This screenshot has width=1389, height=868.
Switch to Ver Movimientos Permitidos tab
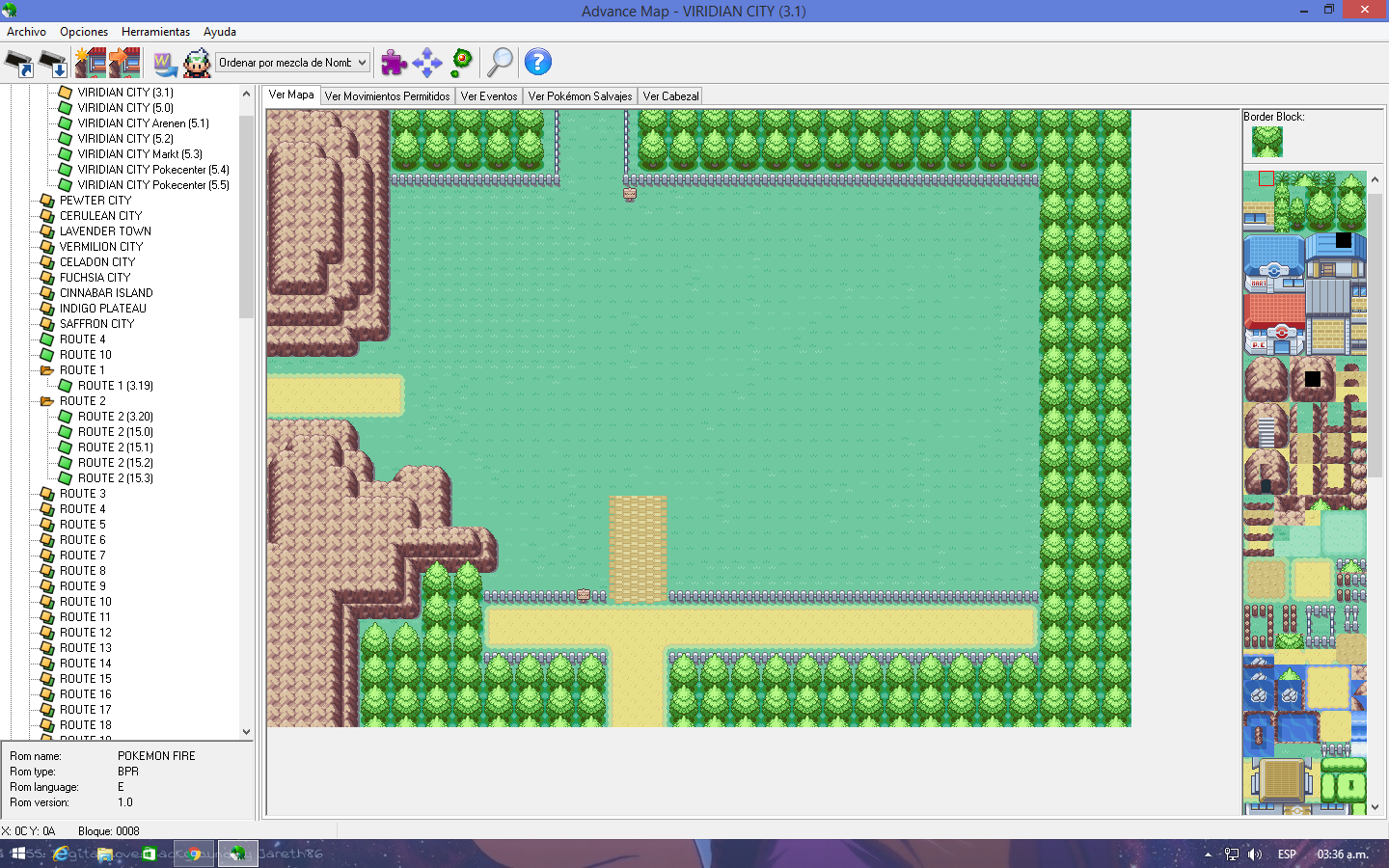click(387, 96)
